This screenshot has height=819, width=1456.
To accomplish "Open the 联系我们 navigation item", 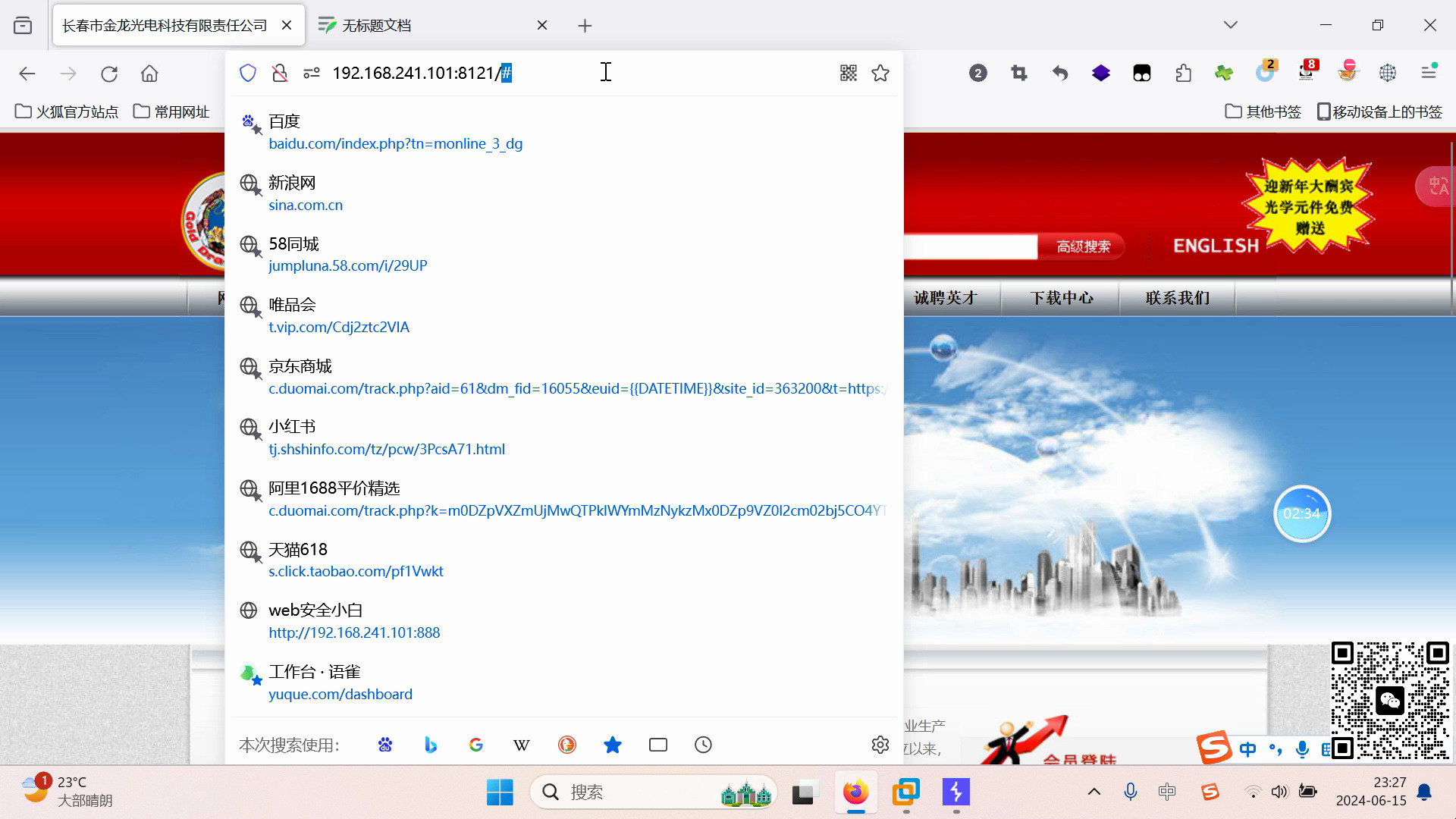I will point(1178,298).
